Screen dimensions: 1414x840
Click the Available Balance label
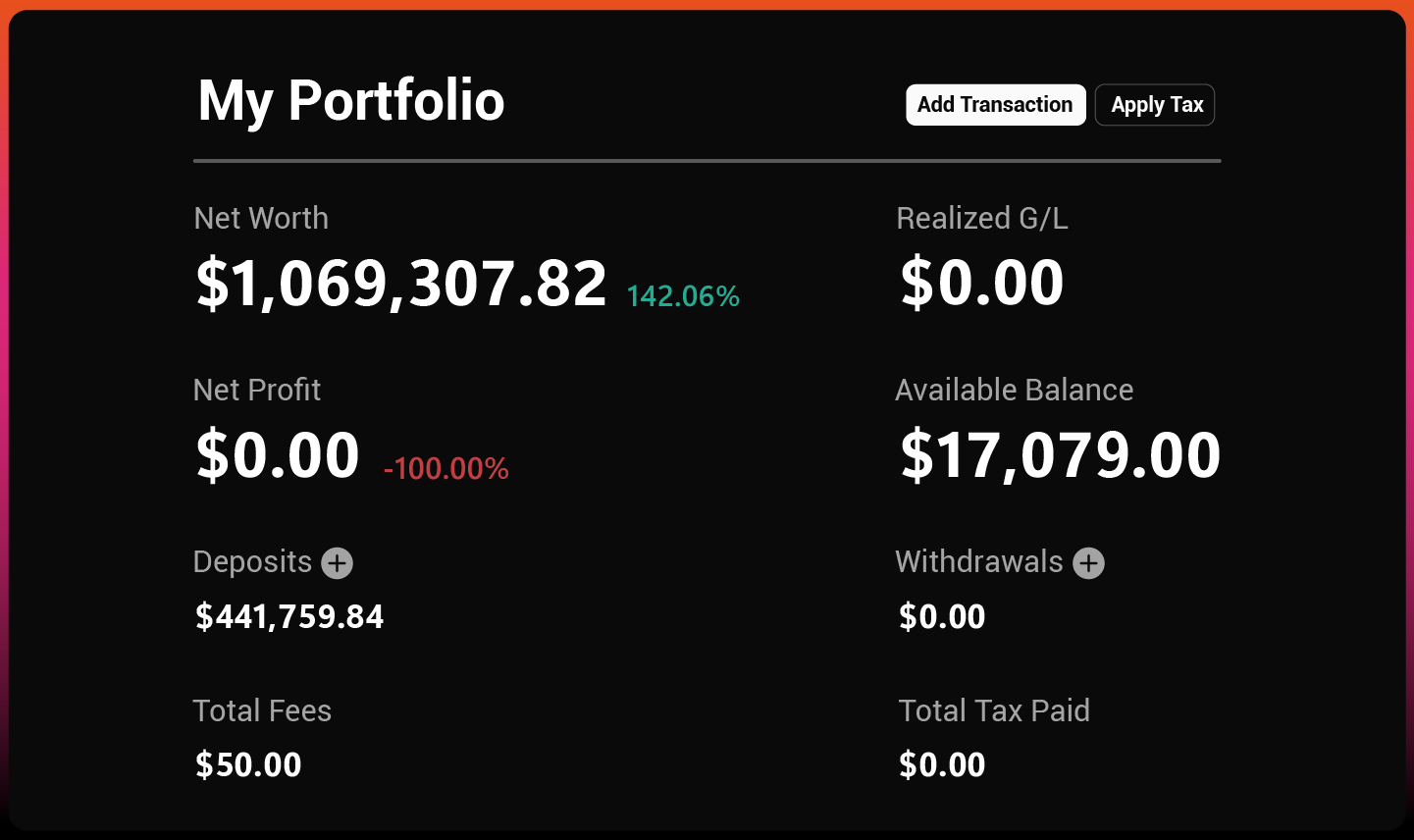(1015, 390)
